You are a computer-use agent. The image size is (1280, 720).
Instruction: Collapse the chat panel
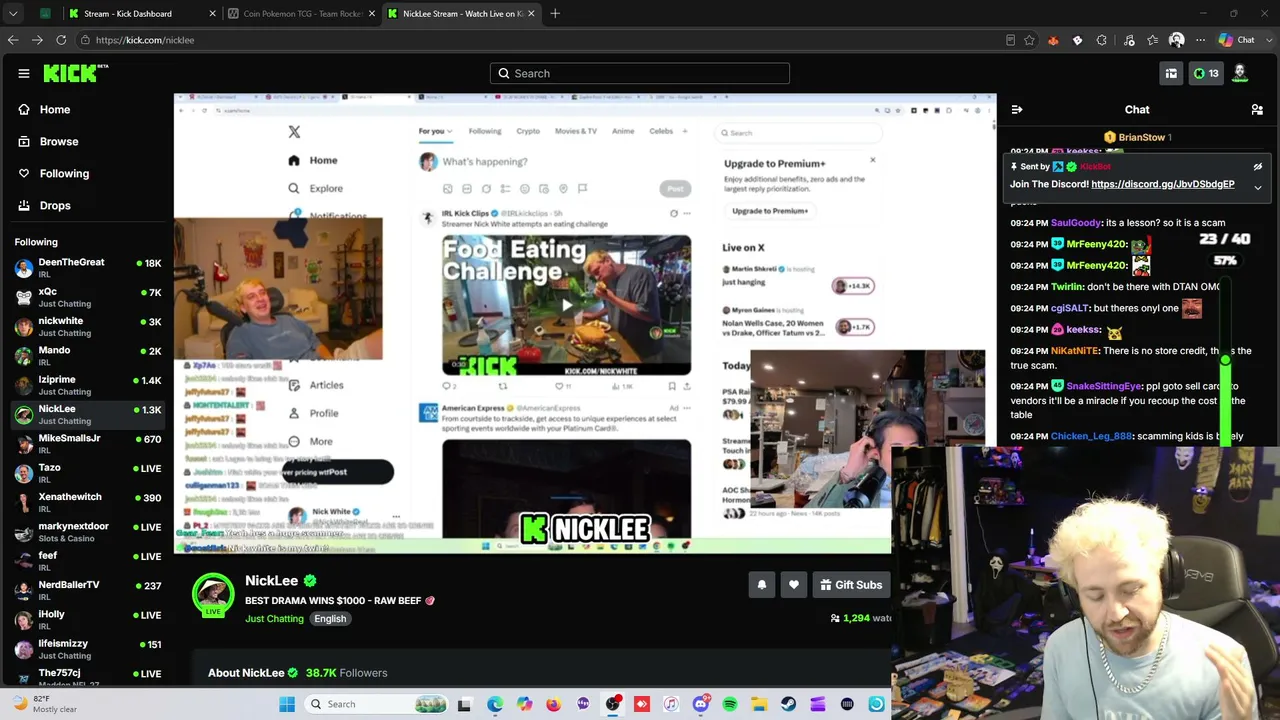[x=1017, y=110]
